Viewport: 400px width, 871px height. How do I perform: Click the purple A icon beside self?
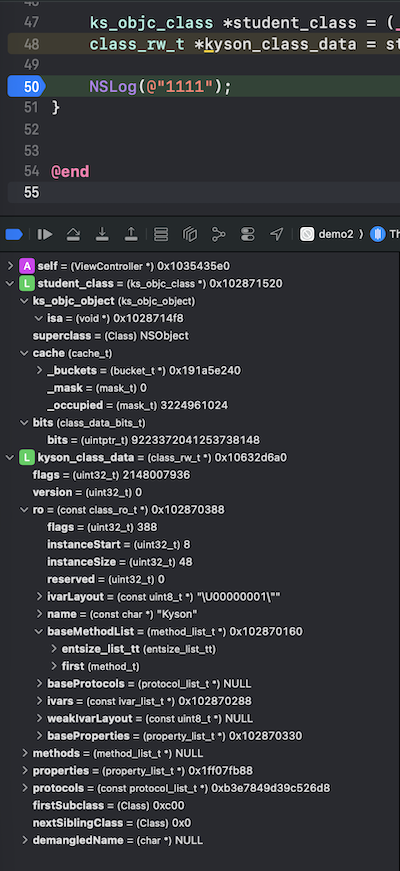27,266
